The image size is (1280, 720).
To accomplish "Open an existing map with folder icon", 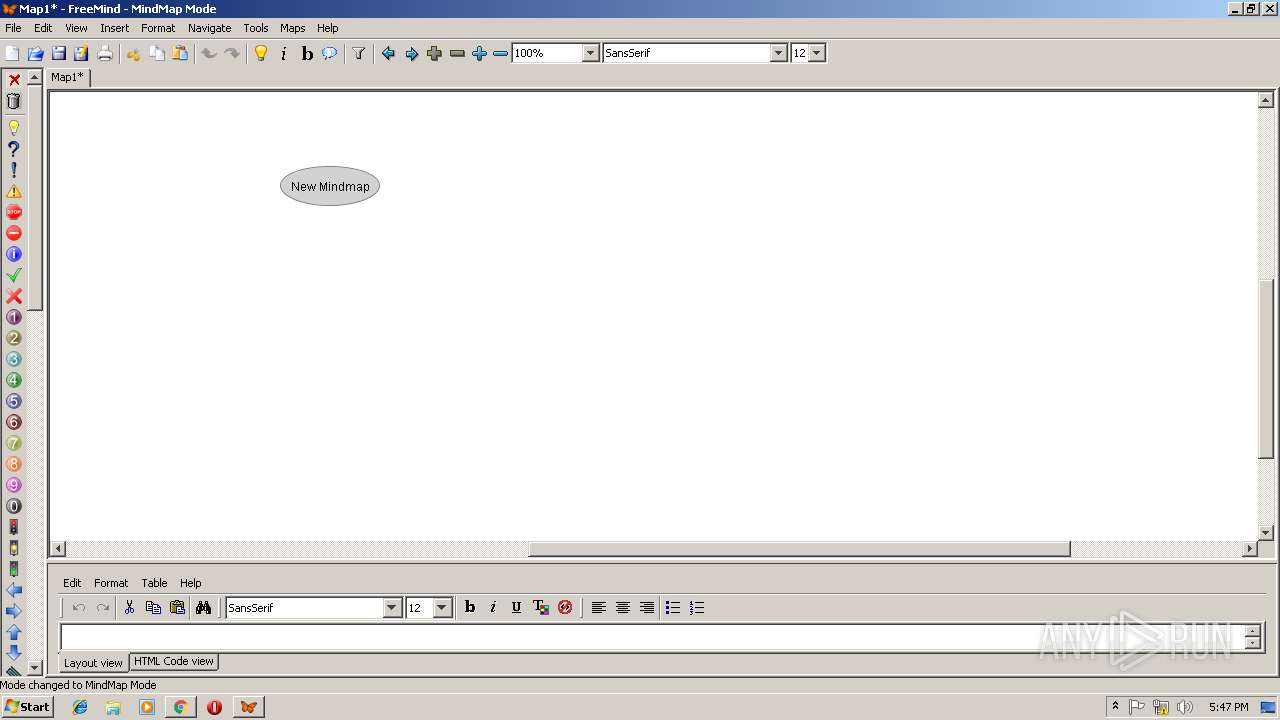I will (x=35, y=53).
